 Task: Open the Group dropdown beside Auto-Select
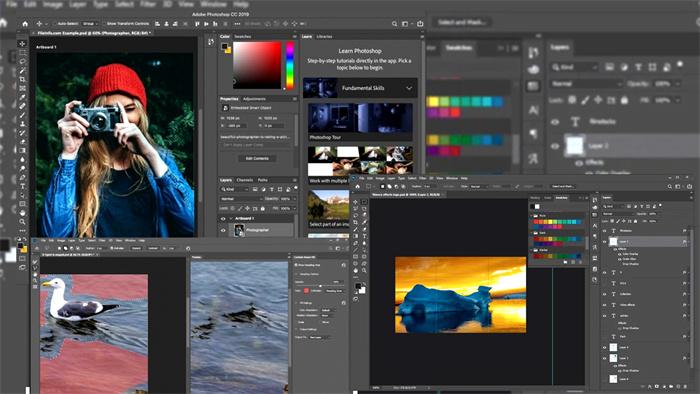(90, 24)
